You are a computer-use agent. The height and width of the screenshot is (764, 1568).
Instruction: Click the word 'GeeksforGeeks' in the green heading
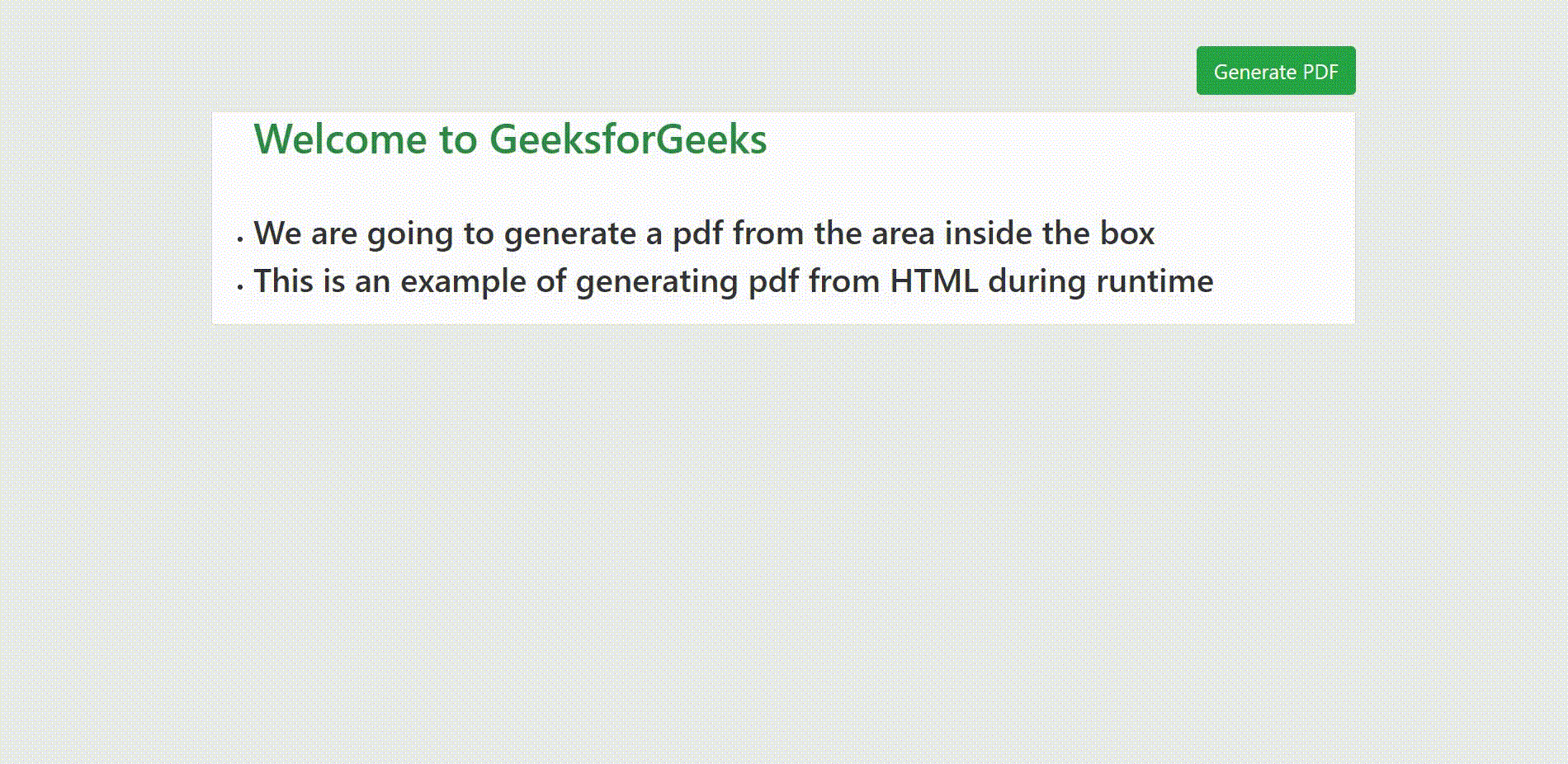point(628,139)
